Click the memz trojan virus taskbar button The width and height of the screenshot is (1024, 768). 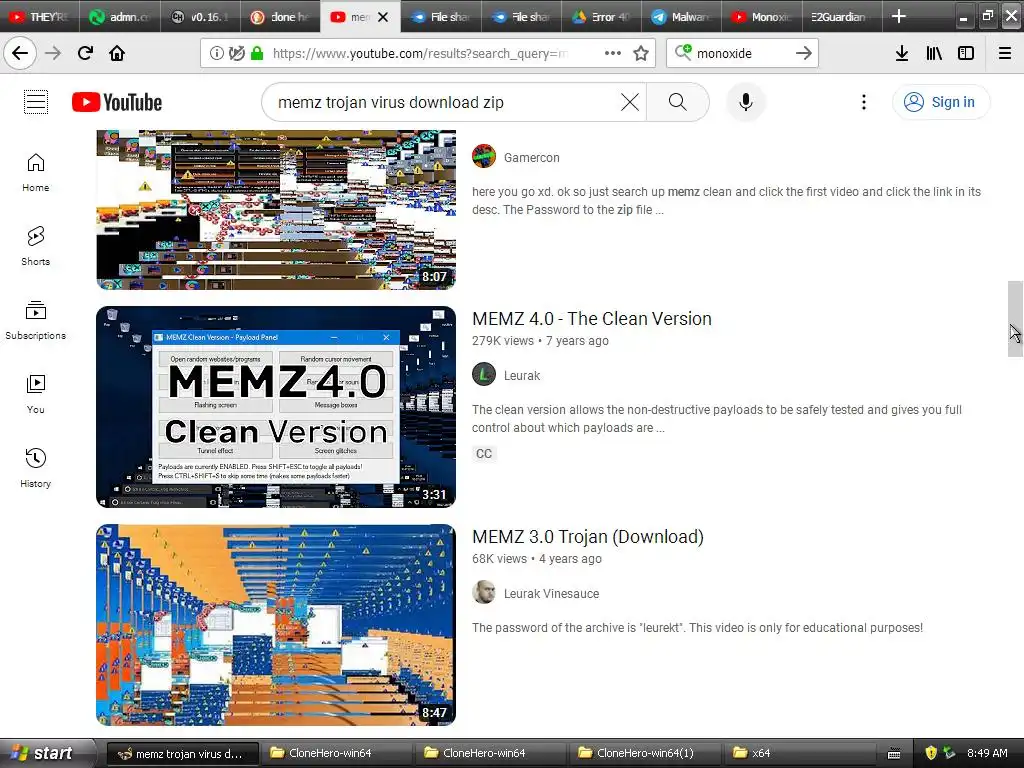point(182,754)
